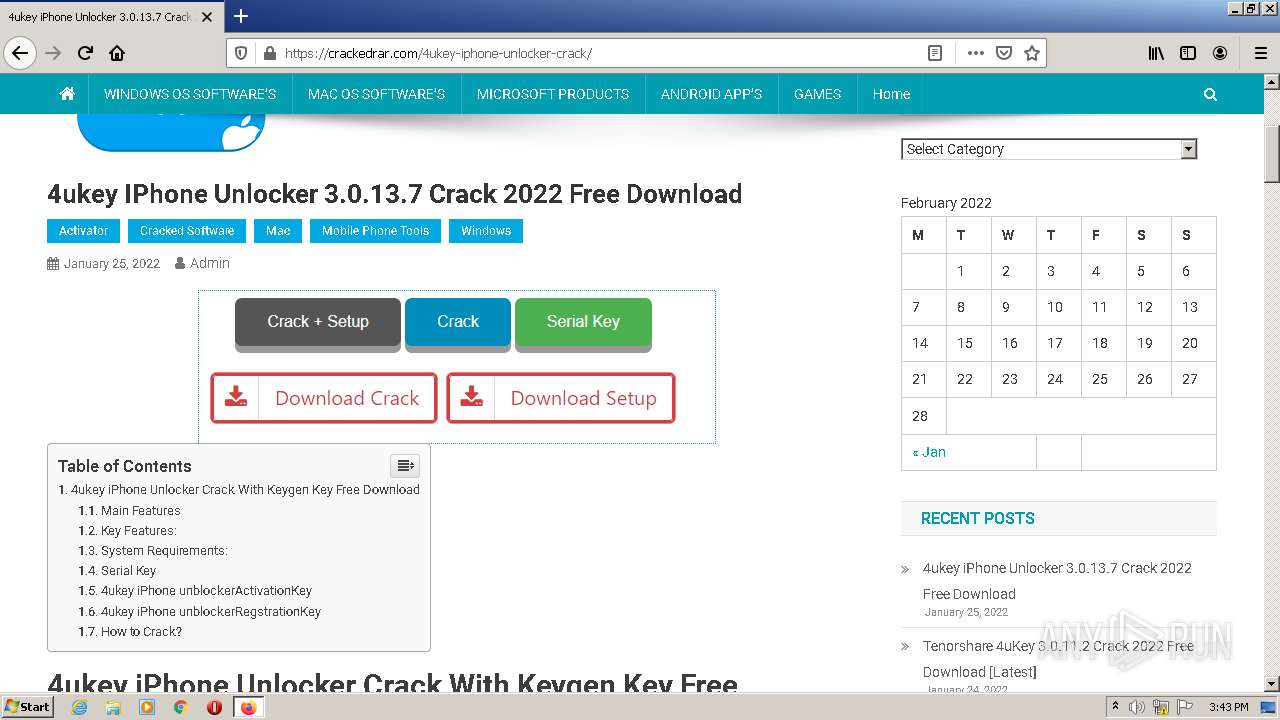Open recent post 4ukey iPhone Unlocker 3.0.13.7

pos(1057,581)
